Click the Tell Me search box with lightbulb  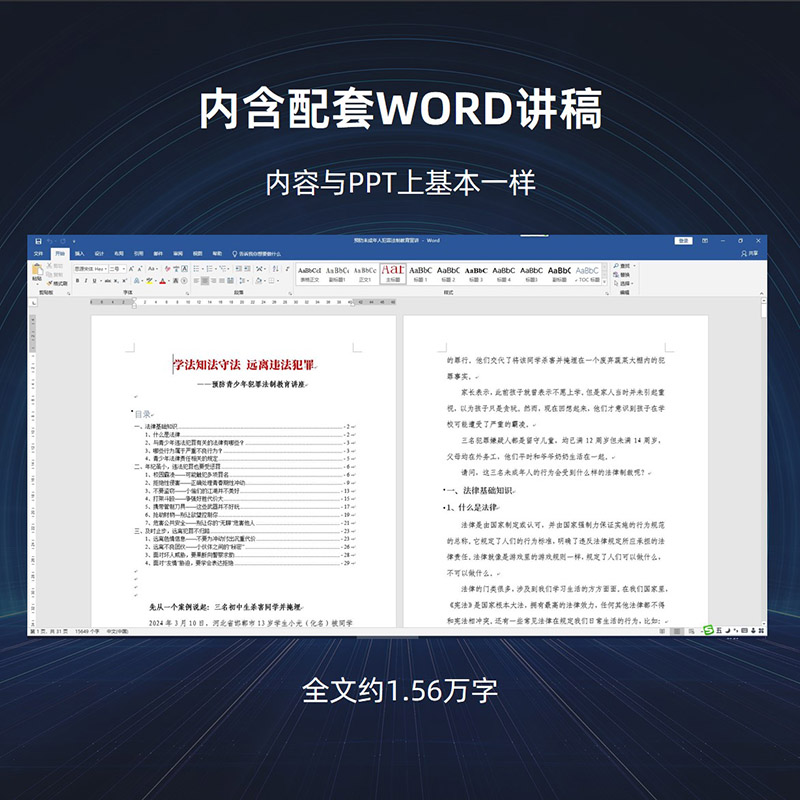click(257, 254)
